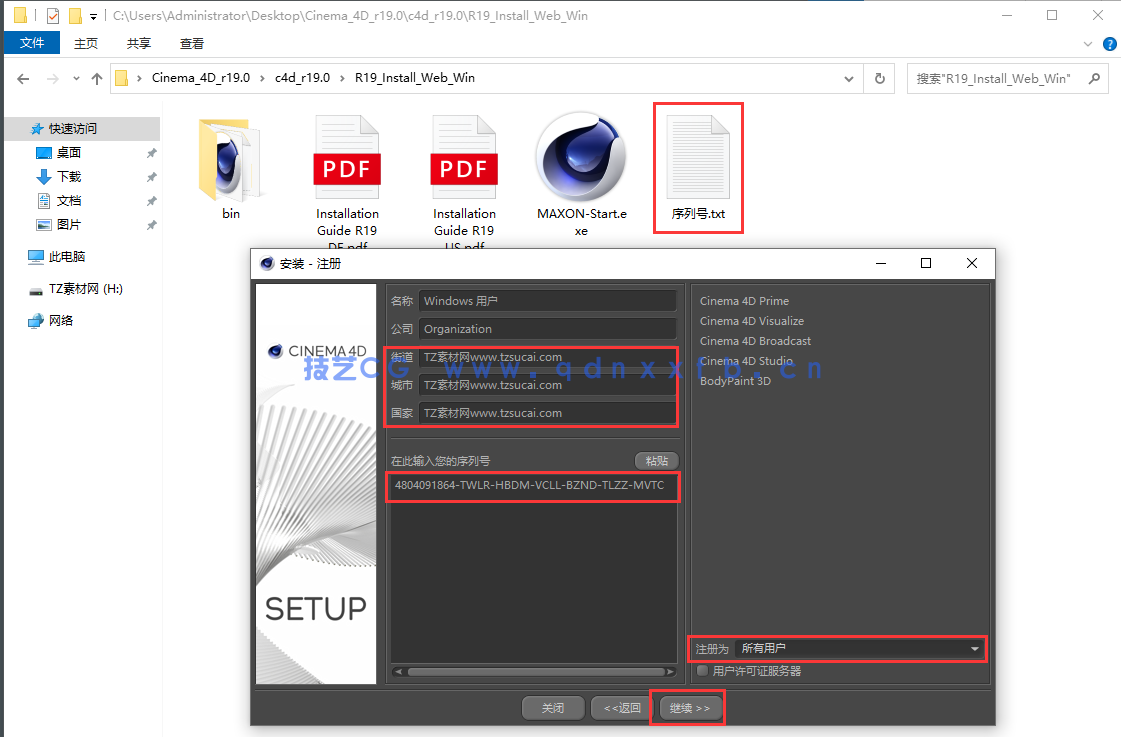
Task: Open the MAXON-Start.exe installer icon
Action: (581, 157)
